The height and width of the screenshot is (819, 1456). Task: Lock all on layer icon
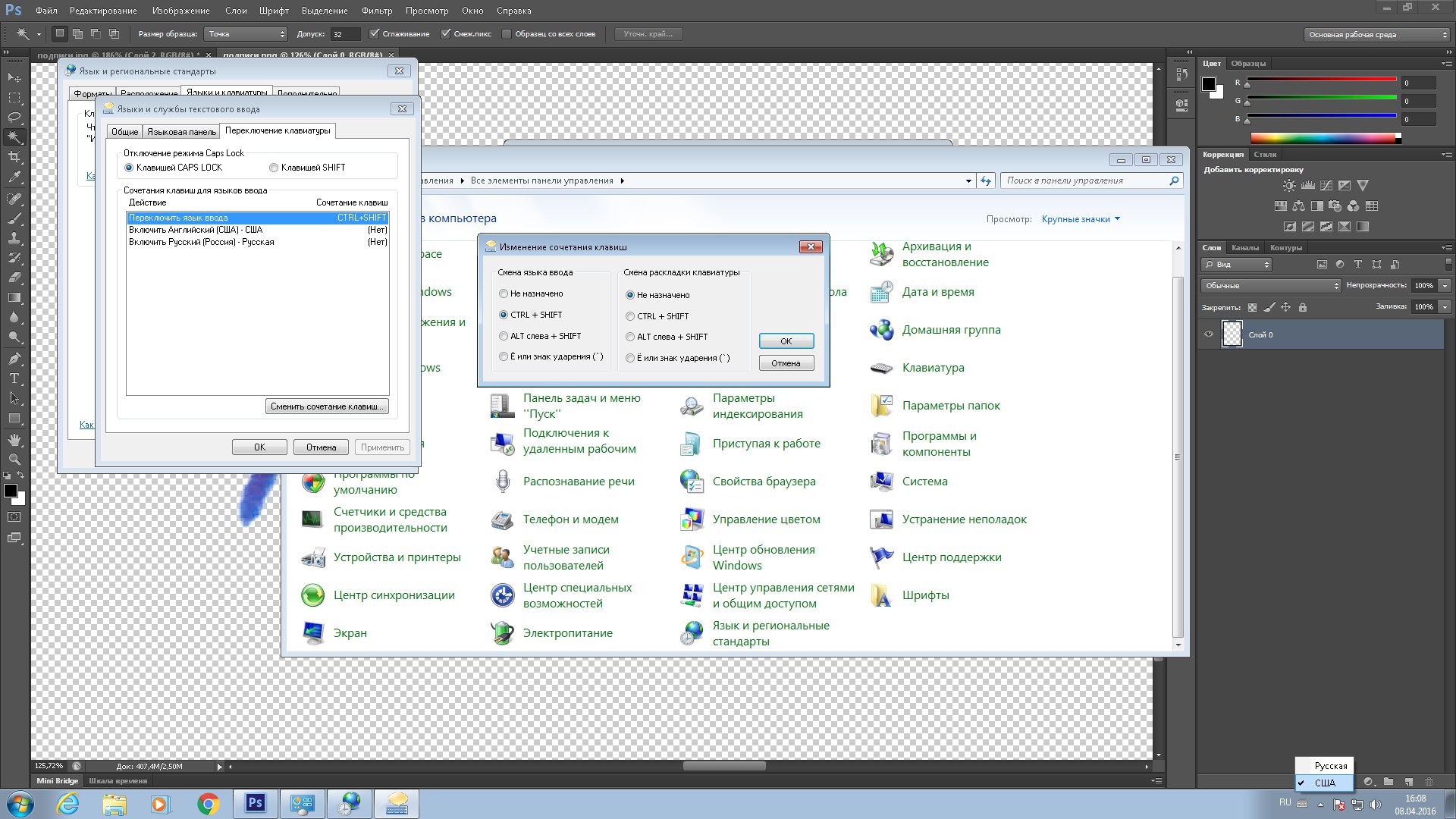point(1303,307)
